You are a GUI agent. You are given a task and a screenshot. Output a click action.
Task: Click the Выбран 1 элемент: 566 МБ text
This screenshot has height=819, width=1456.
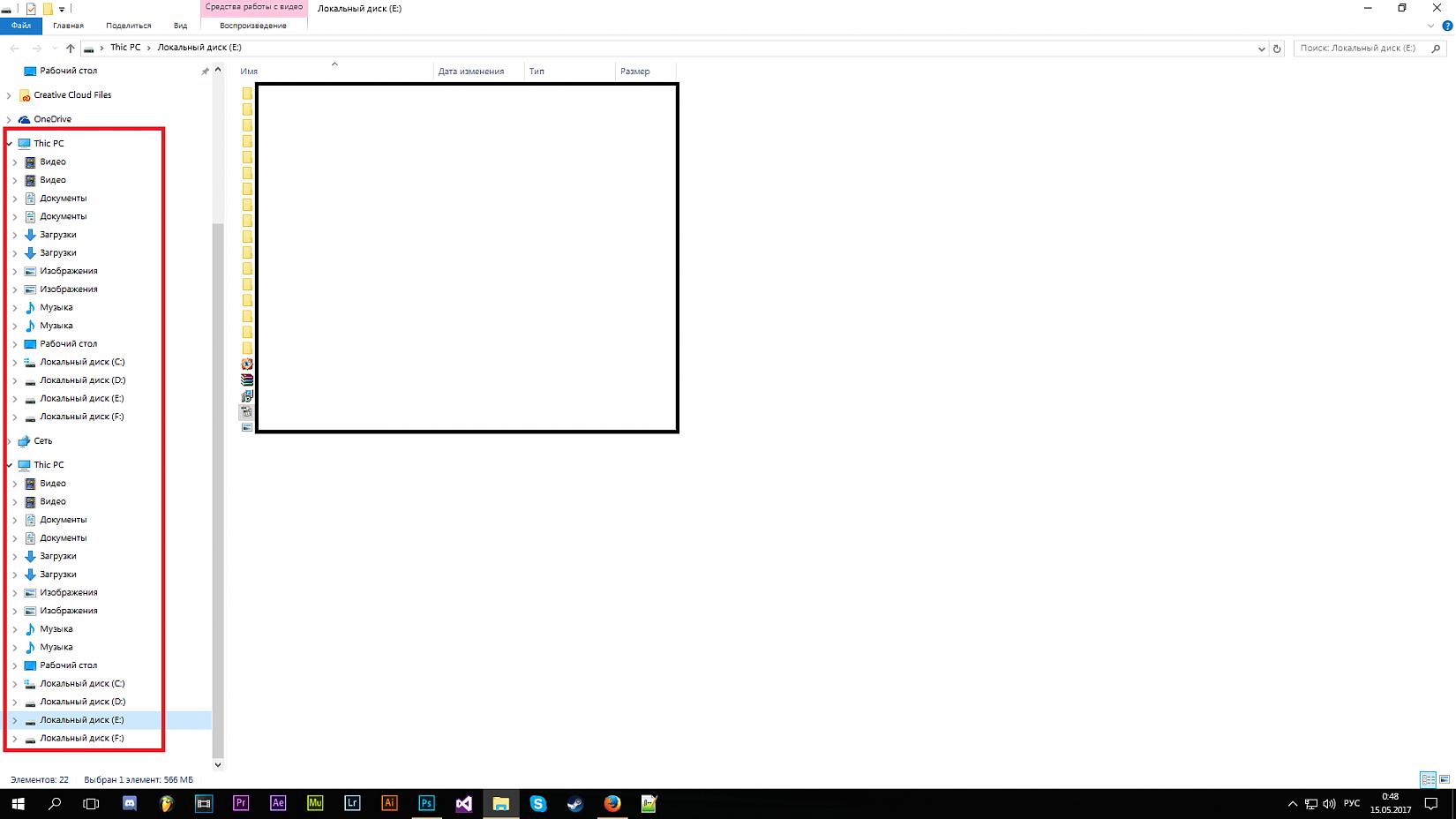click(x=139, y=779)
